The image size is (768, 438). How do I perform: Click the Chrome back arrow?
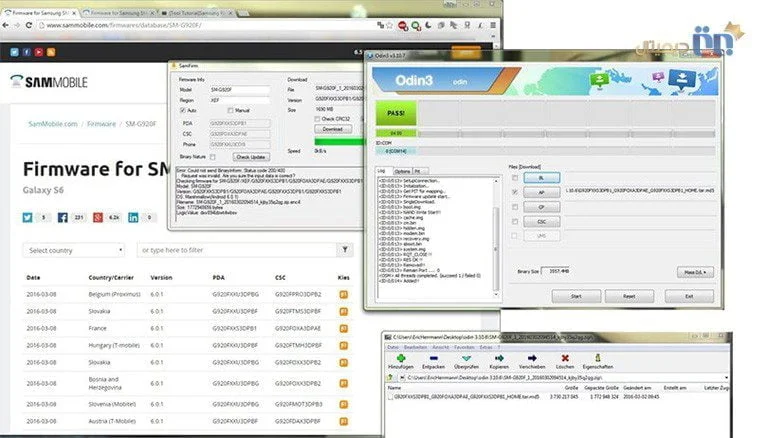(6, 25)
